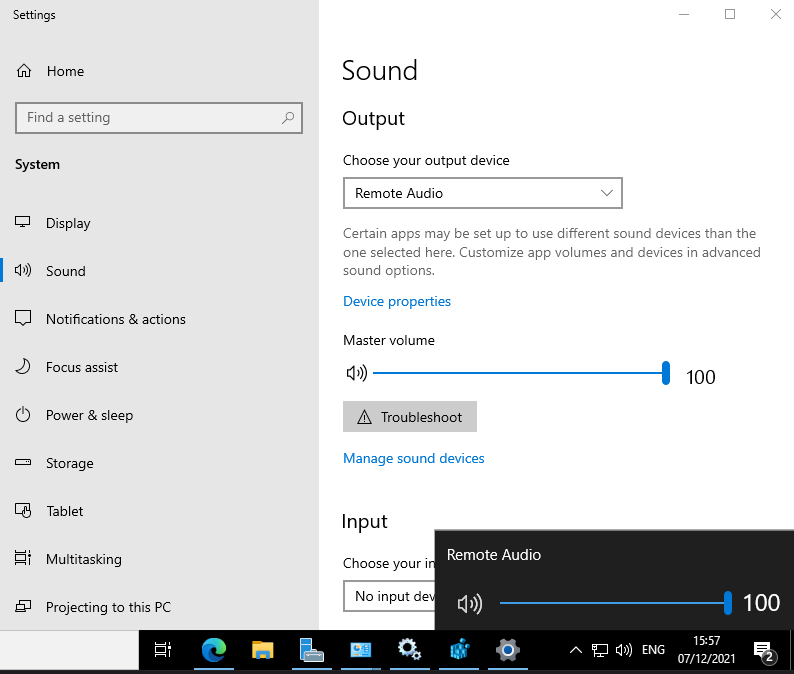Open the input device dropdown showing No input
The height and width of the screenshot is (674, 794).
tap(390, 596)
